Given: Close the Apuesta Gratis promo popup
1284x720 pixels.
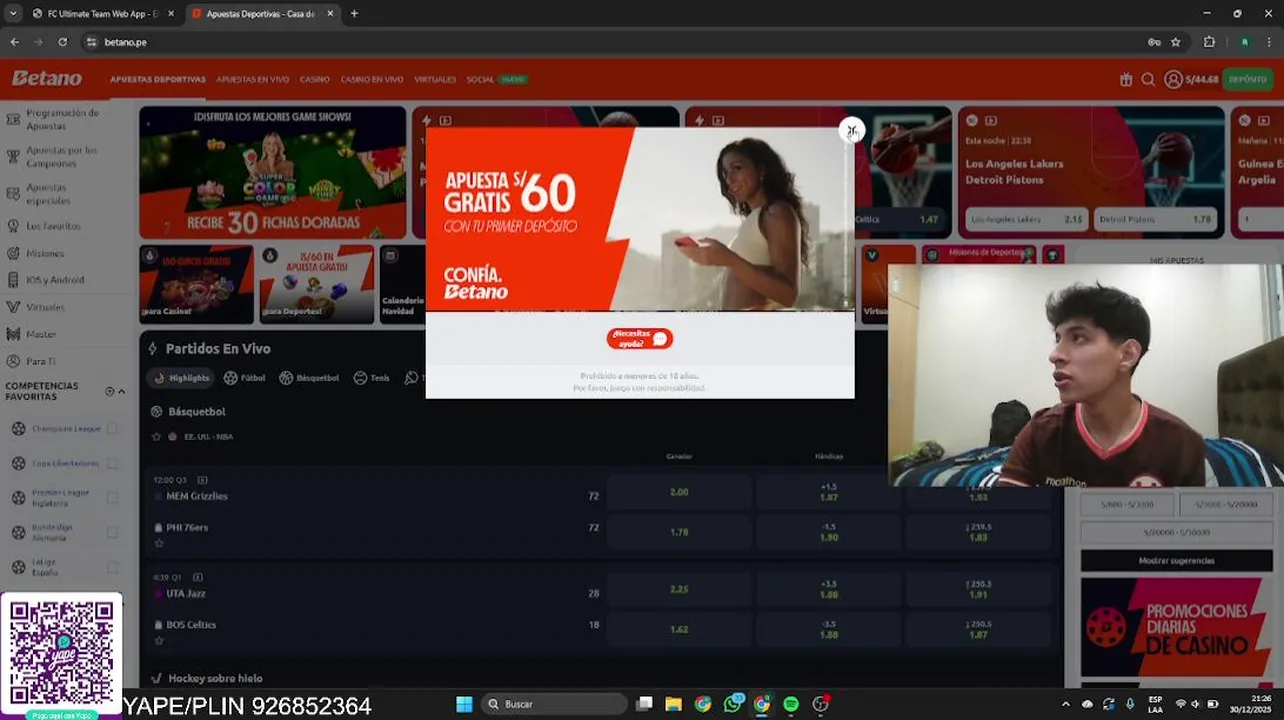Looking at the screenshot, I should pos(851,130).
